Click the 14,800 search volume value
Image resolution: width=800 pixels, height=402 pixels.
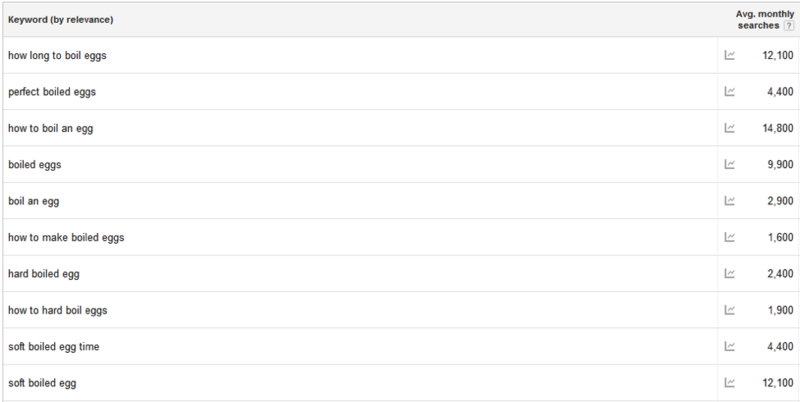(778, 129)
